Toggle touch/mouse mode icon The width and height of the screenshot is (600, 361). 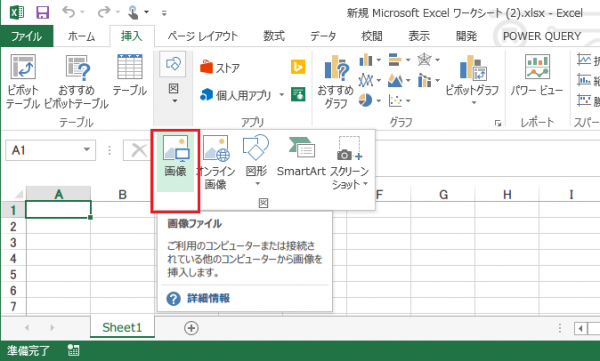pos(133,12)
